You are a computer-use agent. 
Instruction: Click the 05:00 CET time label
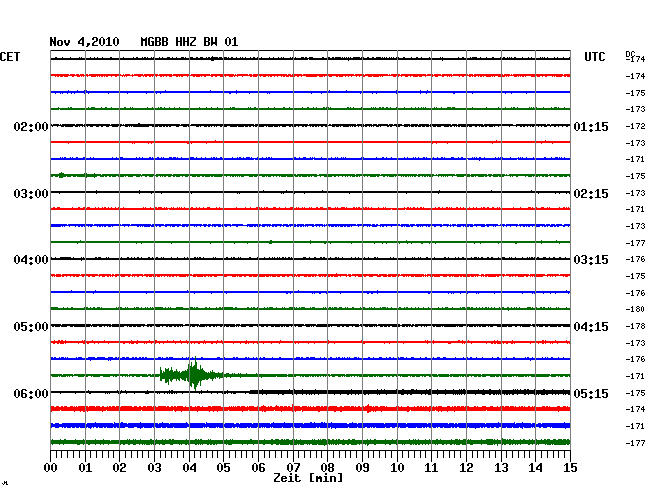click(x=31, y=327)
